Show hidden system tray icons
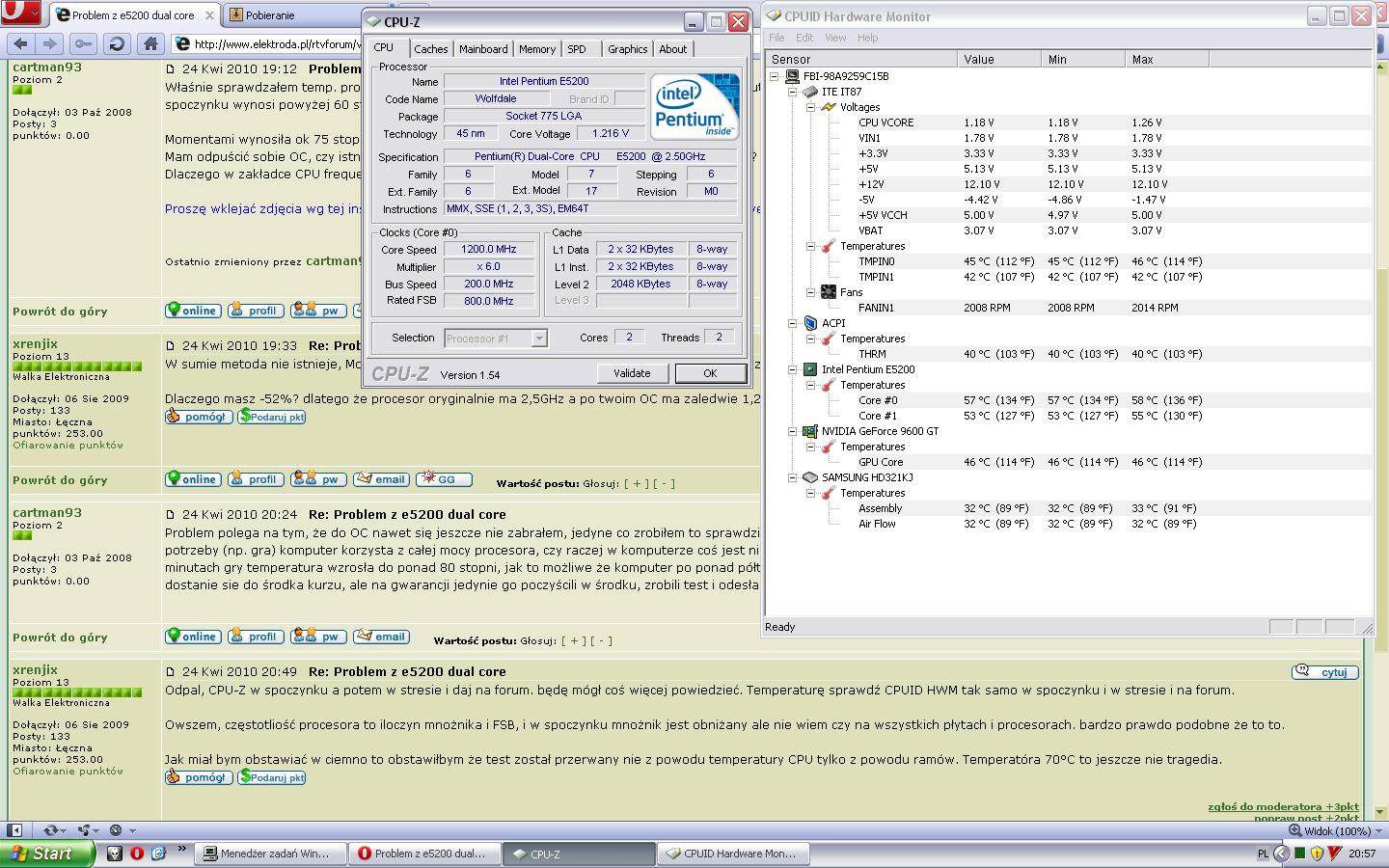 coord(1281,854)
